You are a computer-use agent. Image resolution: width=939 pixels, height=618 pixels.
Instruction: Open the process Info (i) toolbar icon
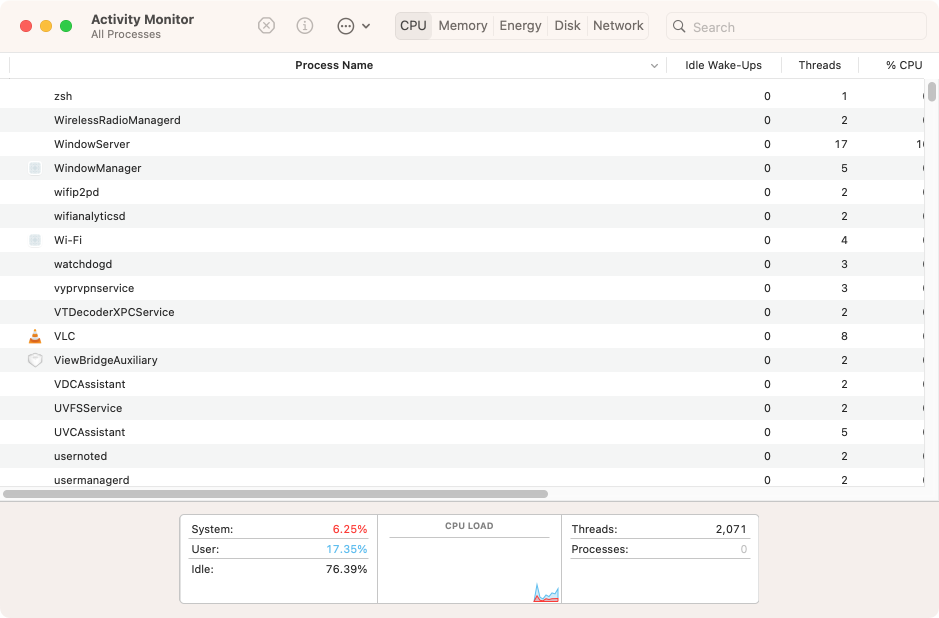[305, 26]
